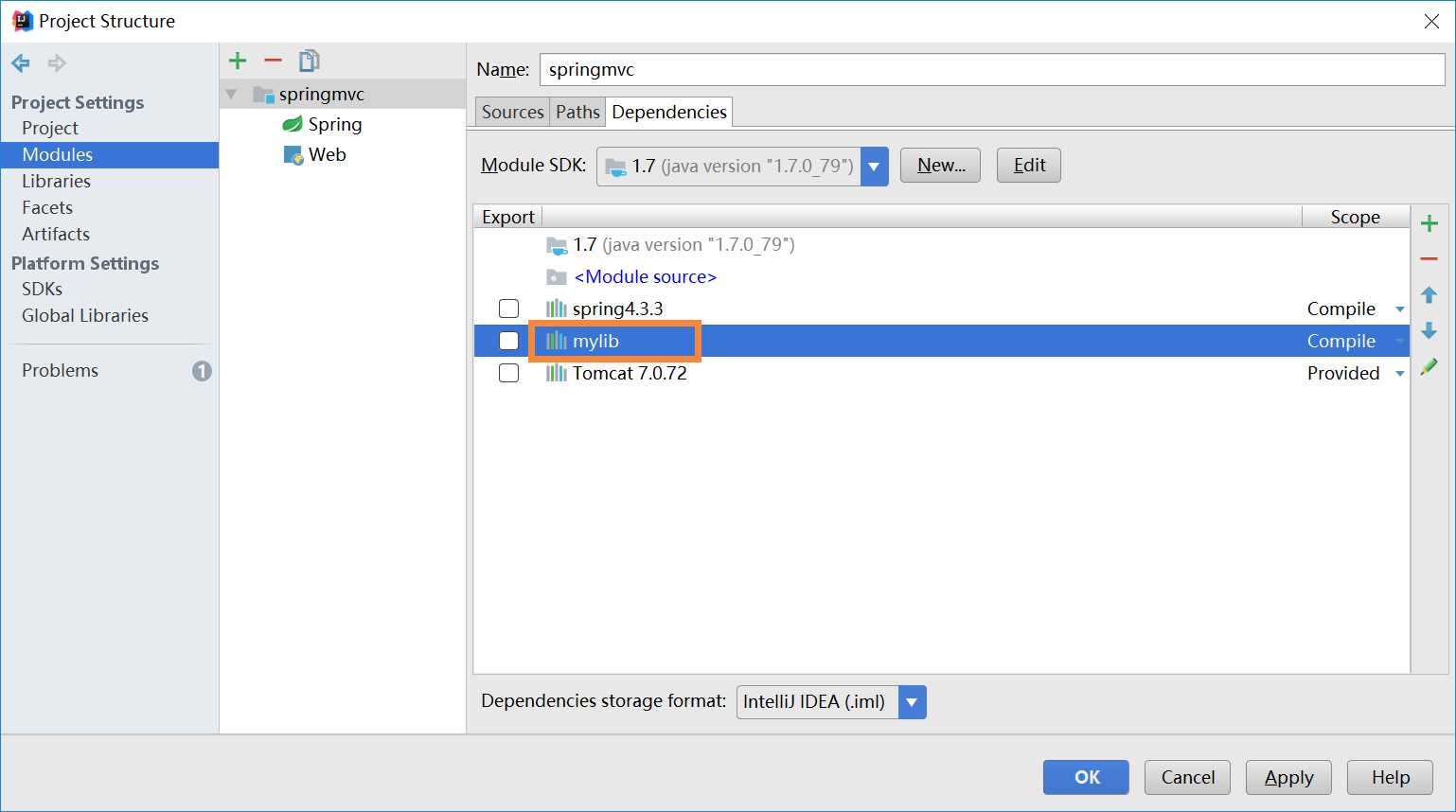Viewport: 1456px width, 812px height.
Task: Click the module Name input field
Action: pos(992,69)
